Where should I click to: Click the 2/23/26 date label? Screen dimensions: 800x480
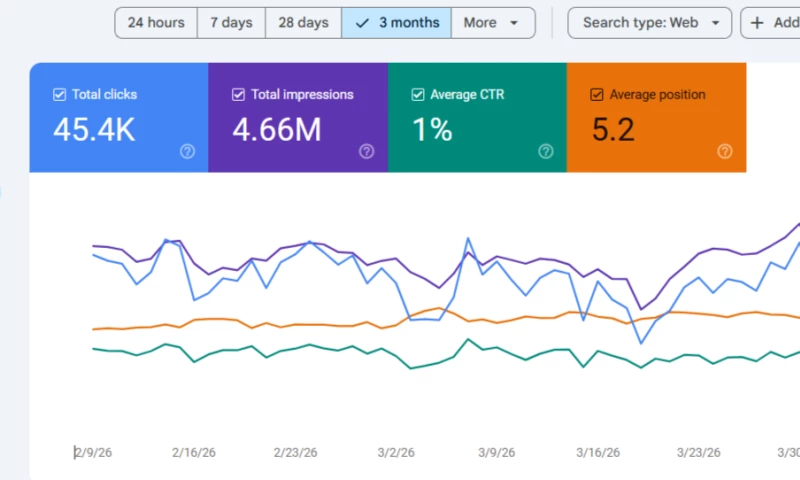point(295,452)
